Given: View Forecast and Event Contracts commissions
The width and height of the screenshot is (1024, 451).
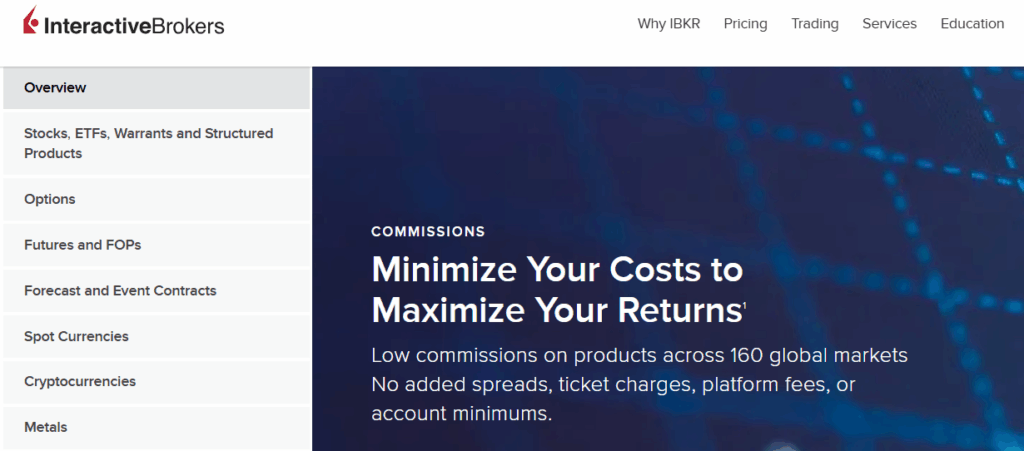Looking at the screenshot, I should [120, 291].
